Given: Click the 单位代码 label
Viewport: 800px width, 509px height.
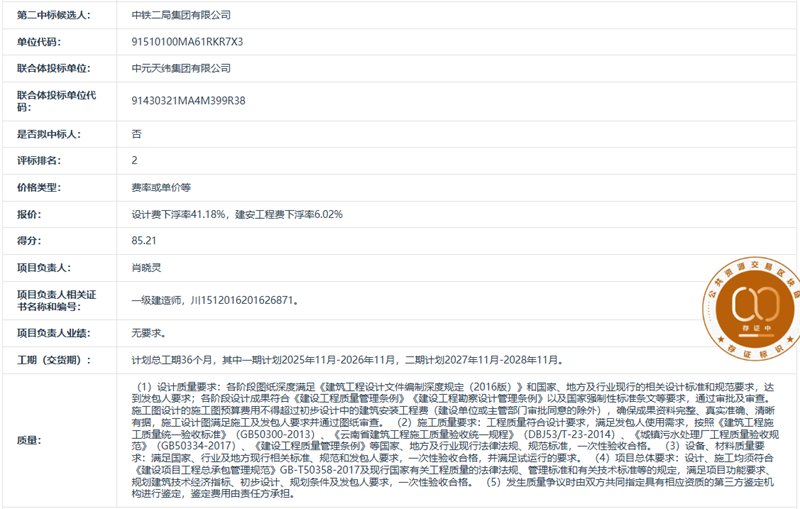Looking at the screenshot, I should [x=39, y=42].
